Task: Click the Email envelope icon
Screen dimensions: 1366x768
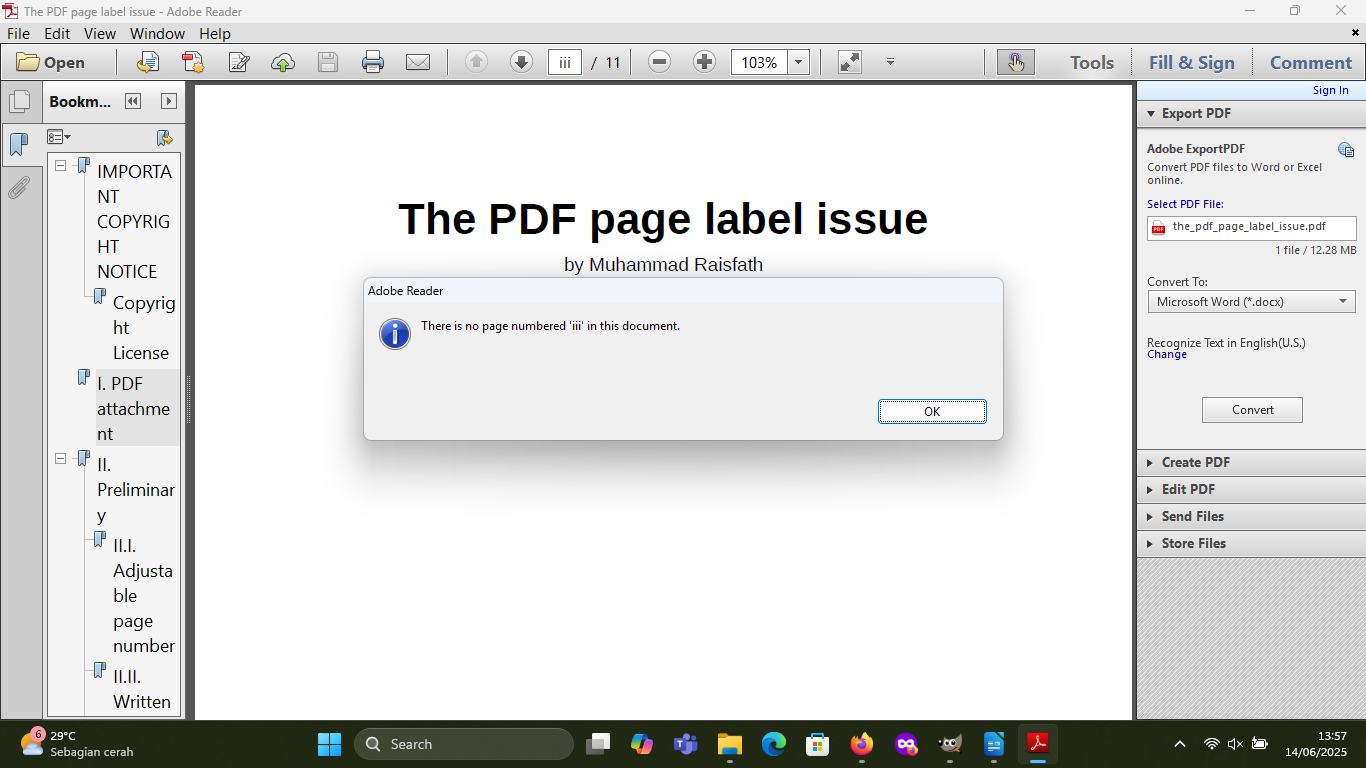Action: 418,62
